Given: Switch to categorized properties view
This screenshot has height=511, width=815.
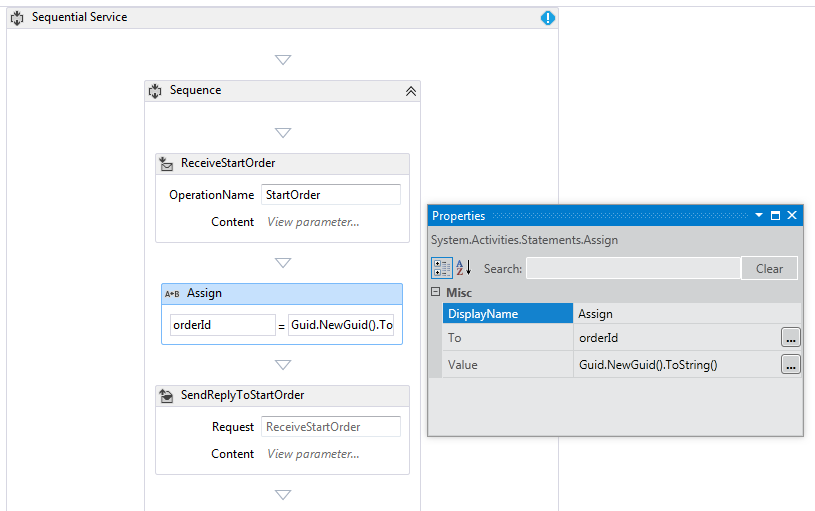Looking at the screenshot, I should pos(441,268).
